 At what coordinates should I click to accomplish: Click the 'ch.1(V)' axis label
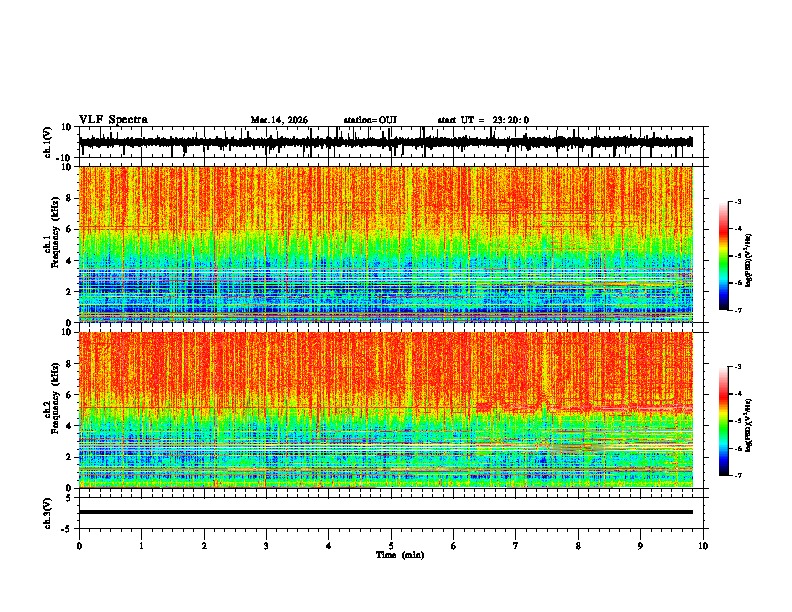tap(48, 142)
